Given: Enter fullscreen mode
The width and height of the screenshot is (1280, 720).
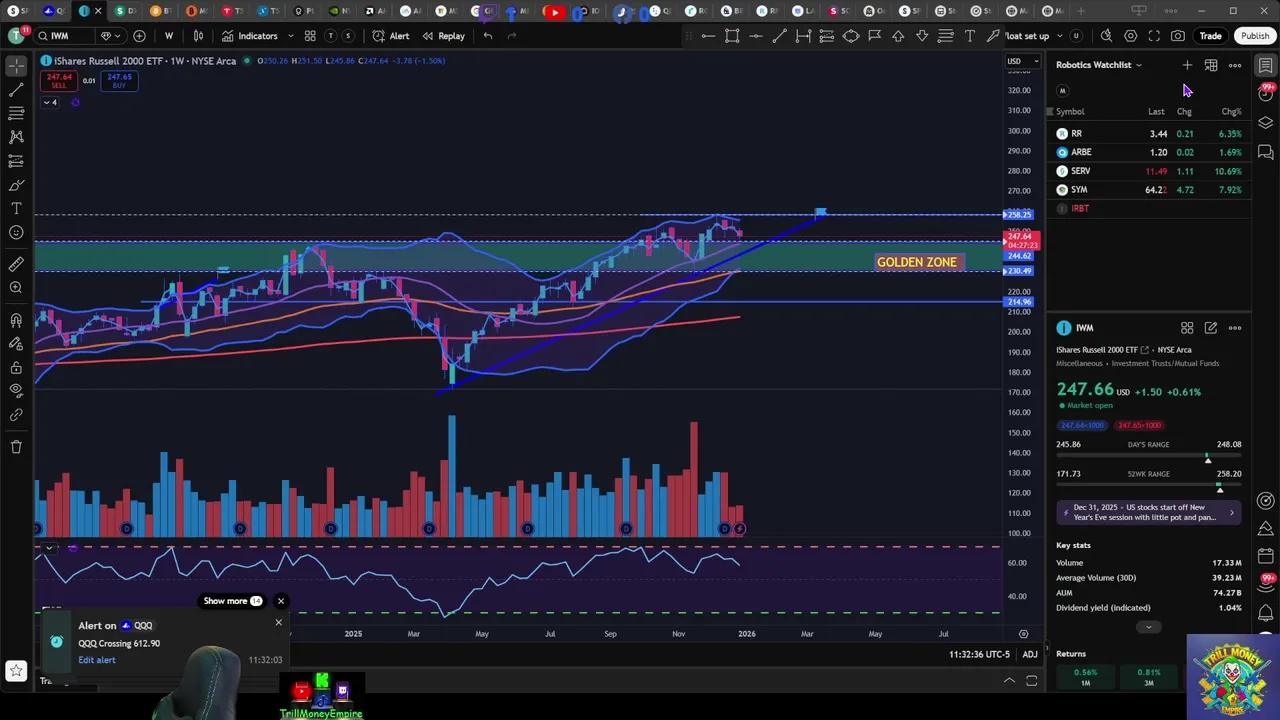Looking at the screenshot, I should click(1154, 36).
